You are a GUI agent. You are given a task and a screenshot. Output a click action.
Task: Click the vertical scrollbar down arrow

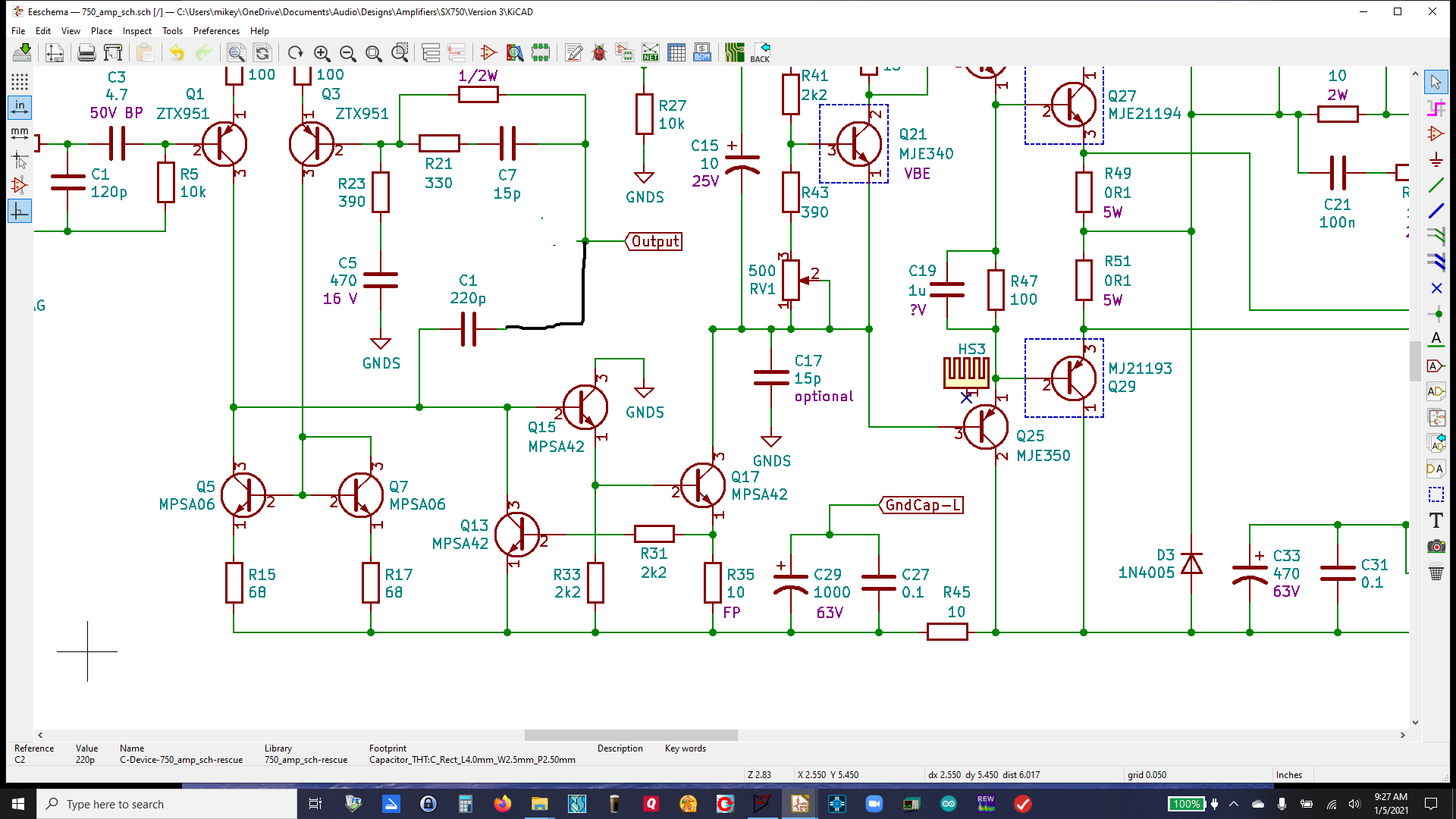[x=1415, y=723]
